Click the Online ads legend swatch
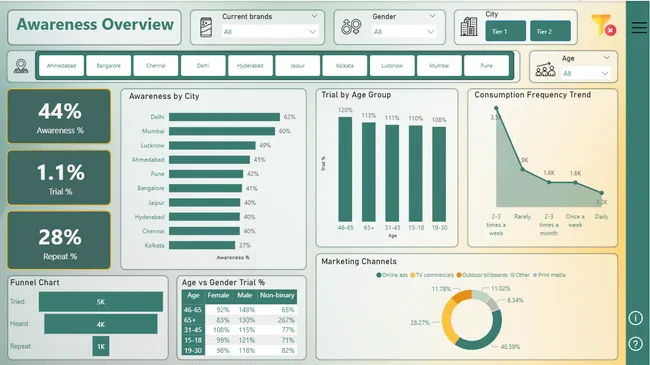The width and height of the screenshot is (650, 365). click(x=379, y=275)
